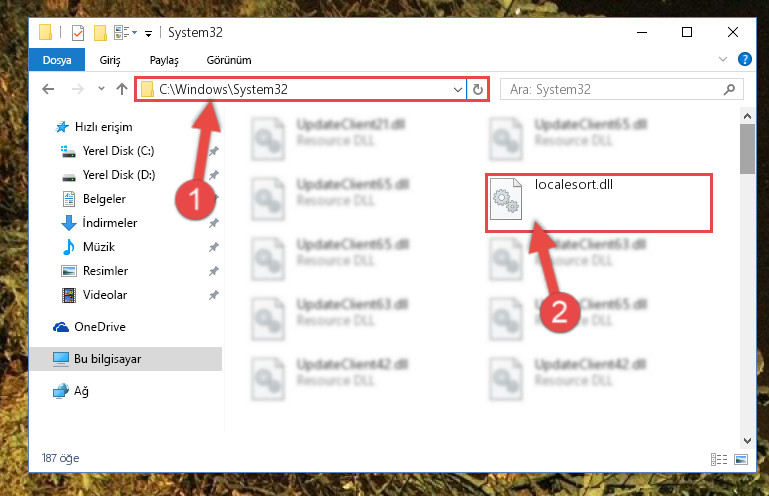Refresh the System32 folder view
The height and width of the screenshot is (496, 769).
point(478,89)
